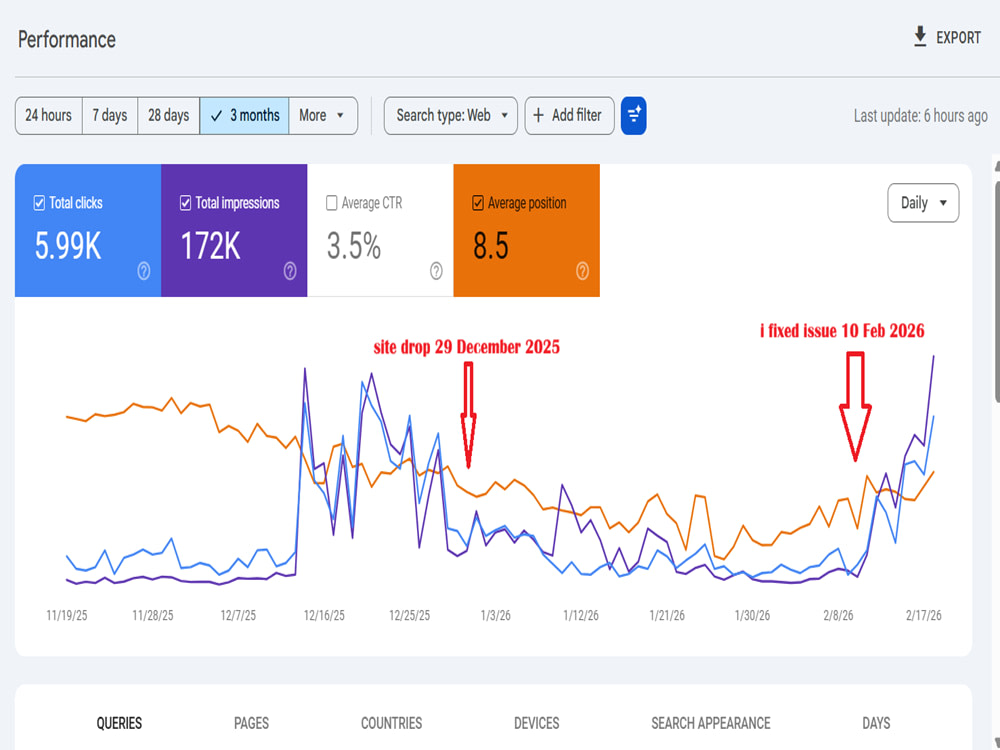
Task: Switch to the DEVICES tab
Action: [536, 723]
